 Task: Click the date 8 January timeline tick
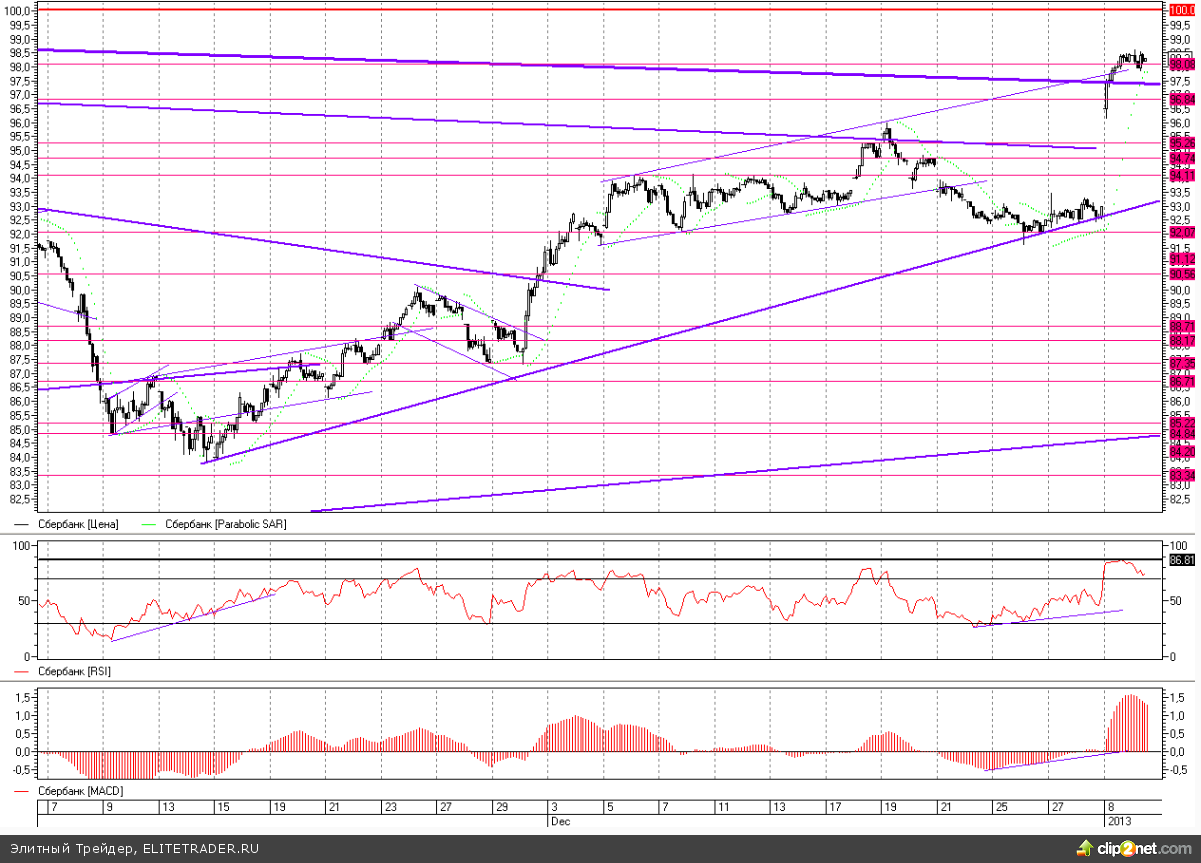pyautogui.click(x=1108, y=806)
